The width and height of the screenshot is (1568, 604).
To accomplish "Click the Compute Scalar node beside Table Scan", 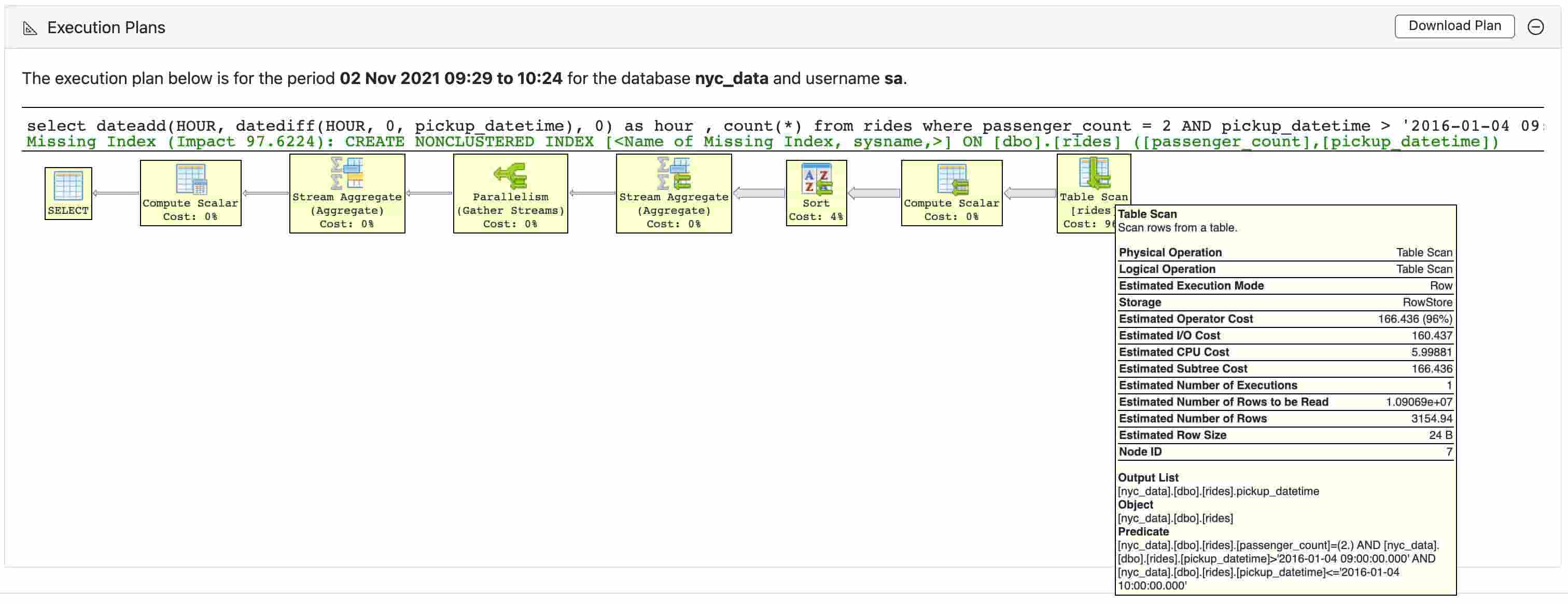I will point(951,180).
